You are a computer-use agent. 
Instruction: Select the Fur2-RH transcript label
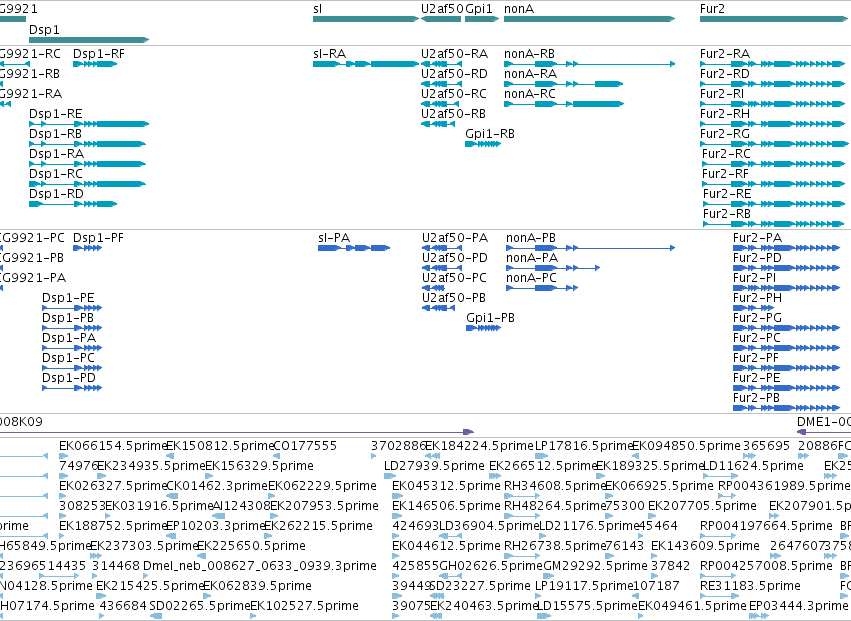click(725, 113)
